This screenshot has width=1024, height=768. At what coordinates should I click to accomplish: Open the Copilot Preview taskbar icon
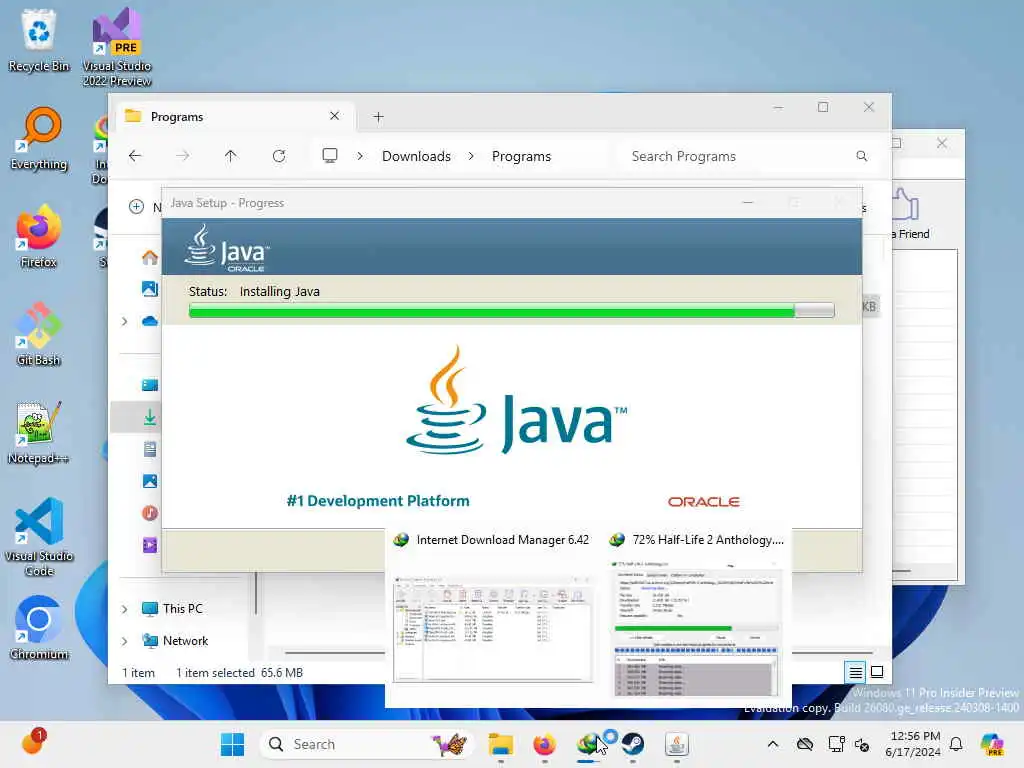click(x=992, y=744)
